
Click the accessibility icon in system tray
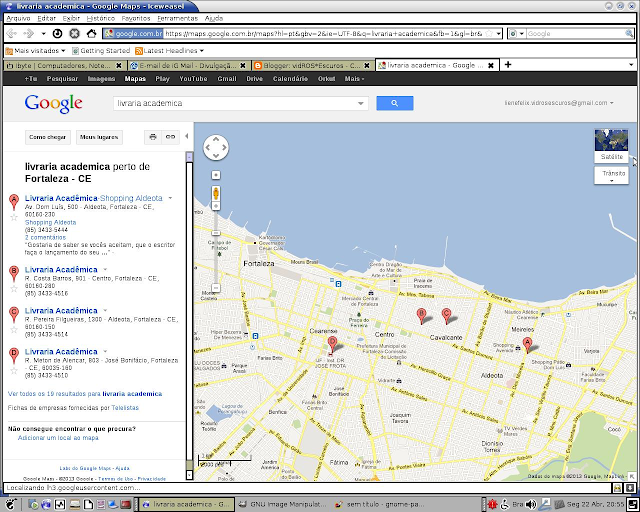click(505, 504)
